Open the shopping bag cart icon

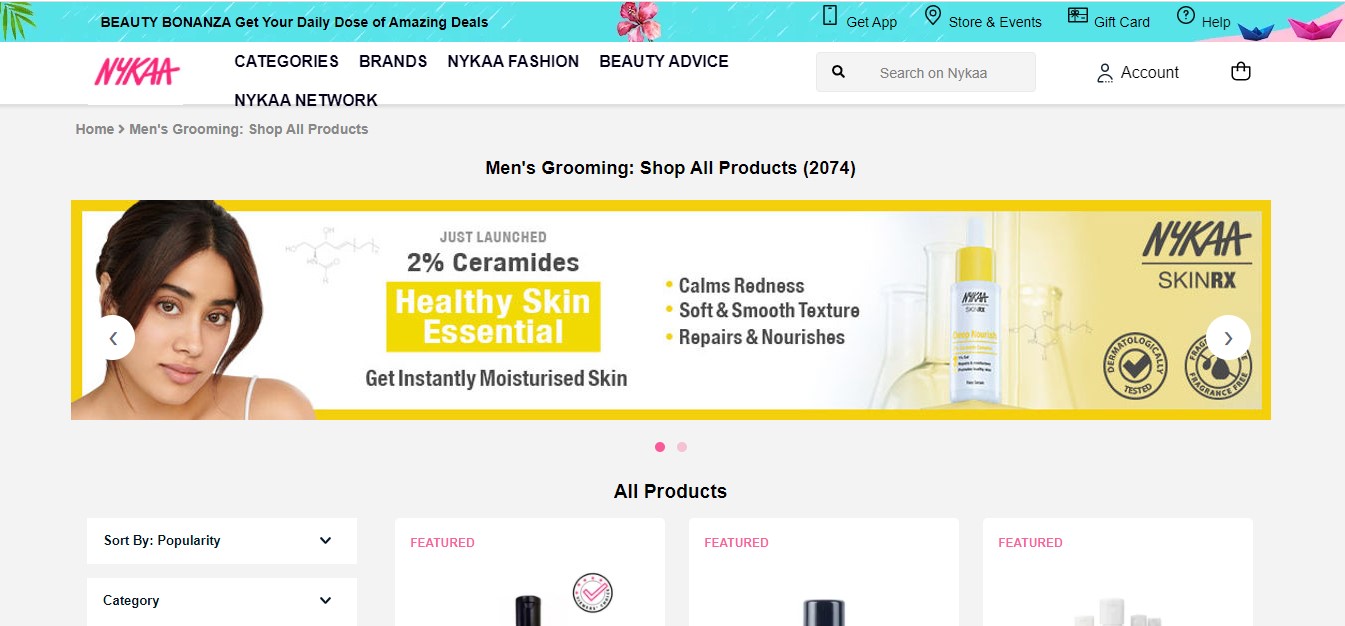(1241, 72)
